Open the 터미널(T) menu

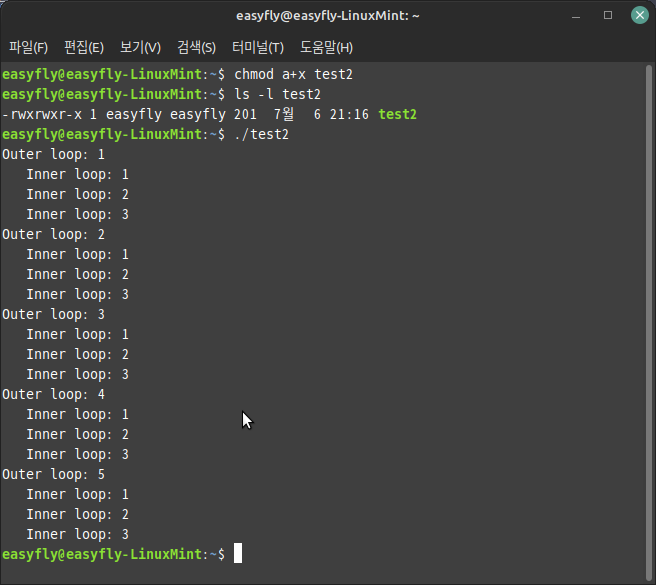[x=258, y=47]
